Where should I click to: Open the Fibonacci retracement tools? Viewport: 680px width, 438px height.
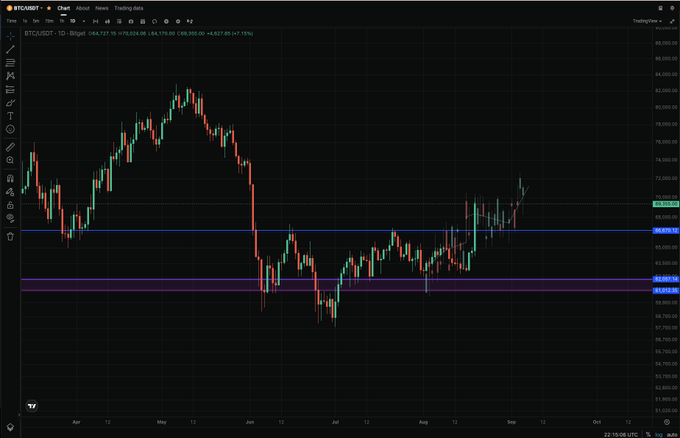(x=10, y=63)
